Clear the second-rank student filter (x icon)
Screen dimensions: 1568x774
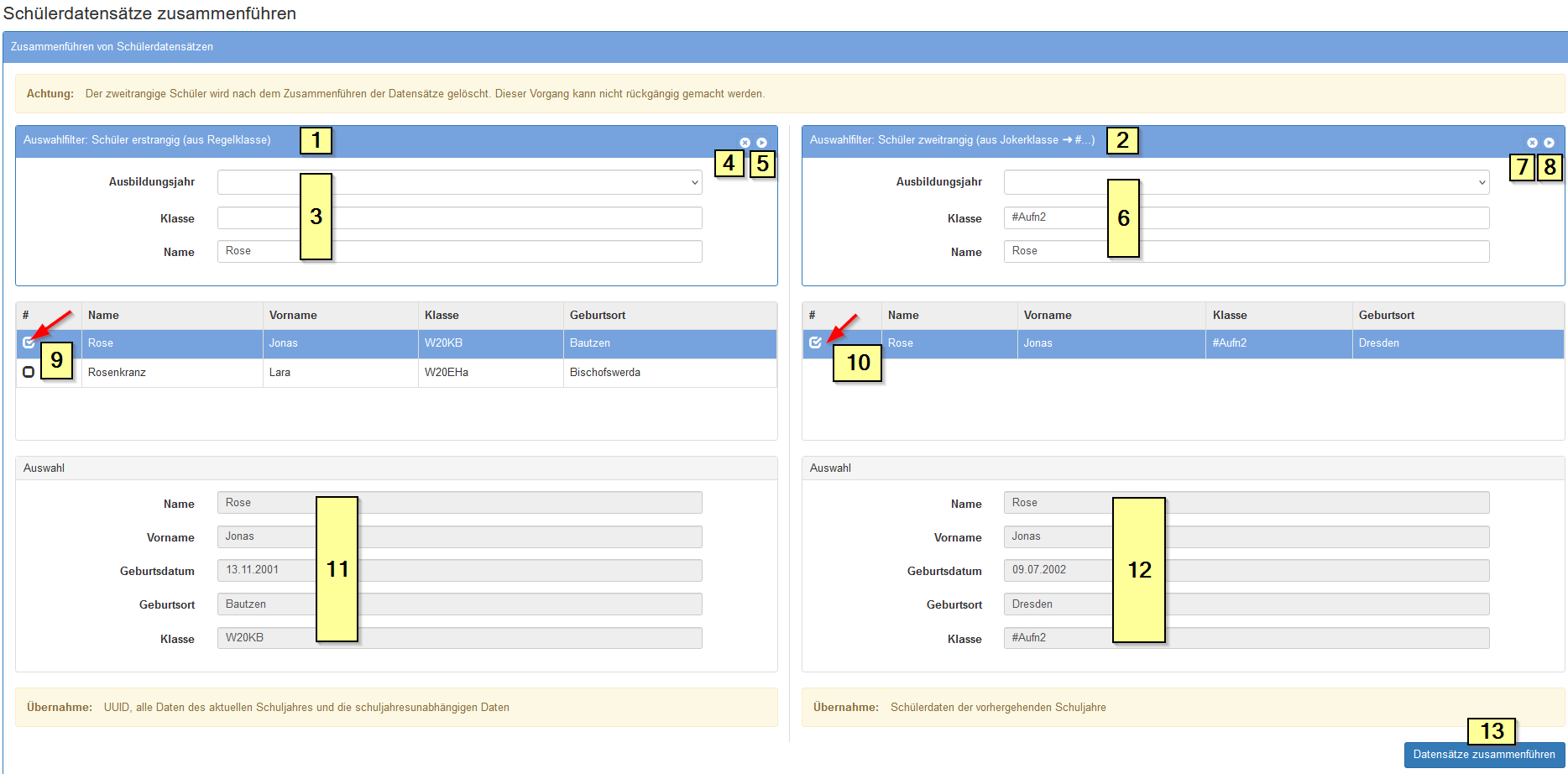1532,143
